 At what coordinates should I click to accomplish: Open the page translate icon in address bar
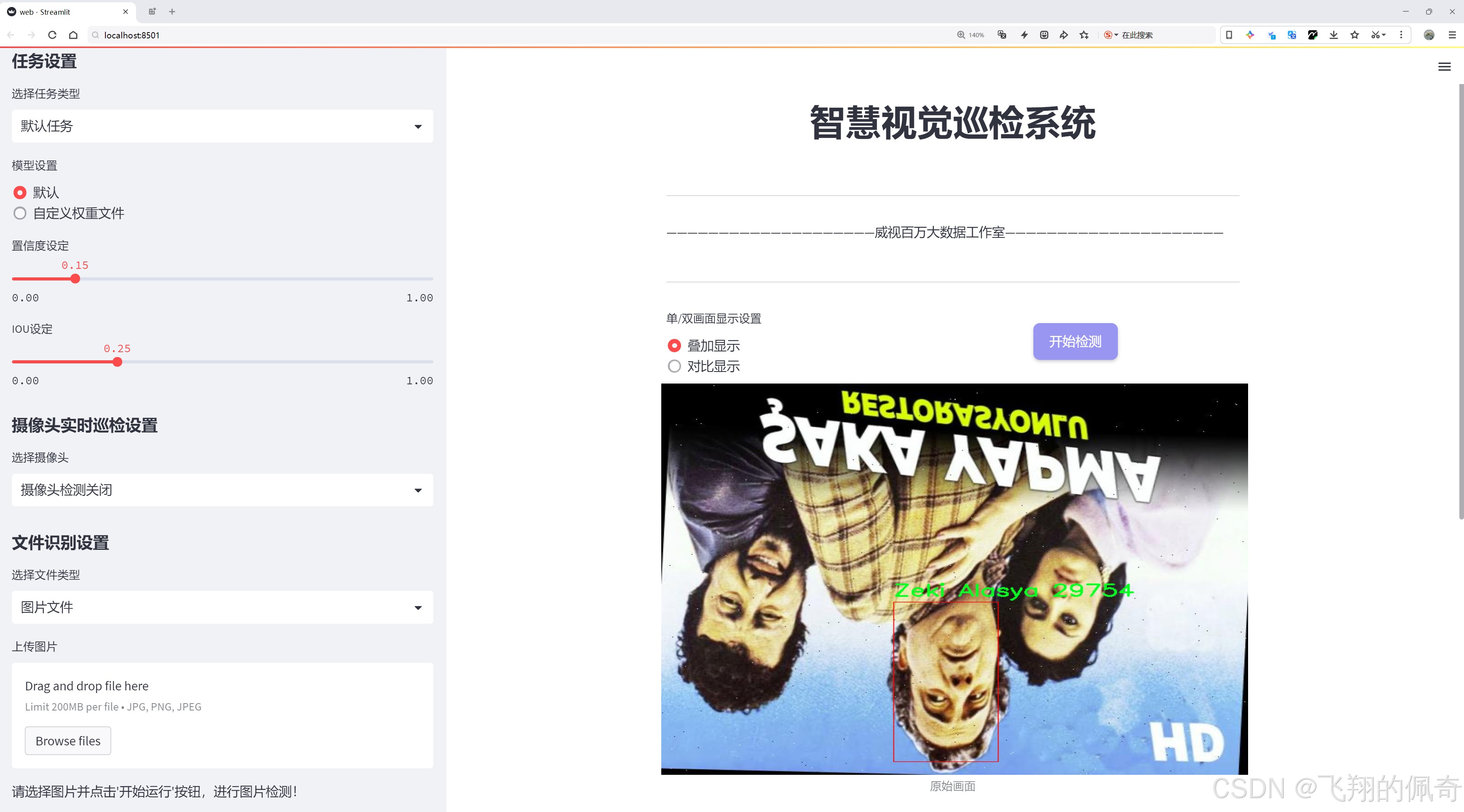point(1002,35)
